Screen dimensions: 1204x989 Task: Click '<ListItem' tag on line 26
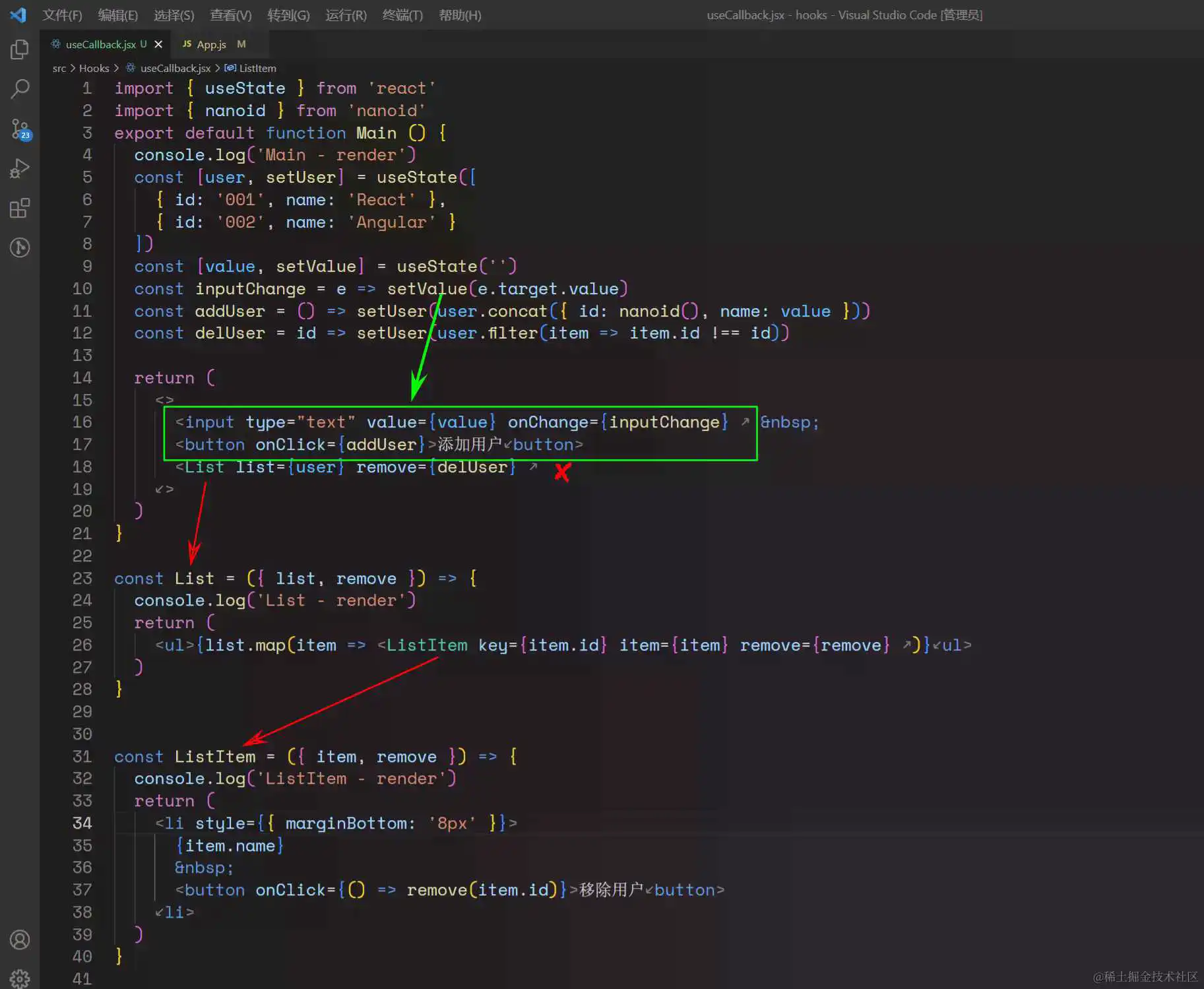click(x=422, y=645)
